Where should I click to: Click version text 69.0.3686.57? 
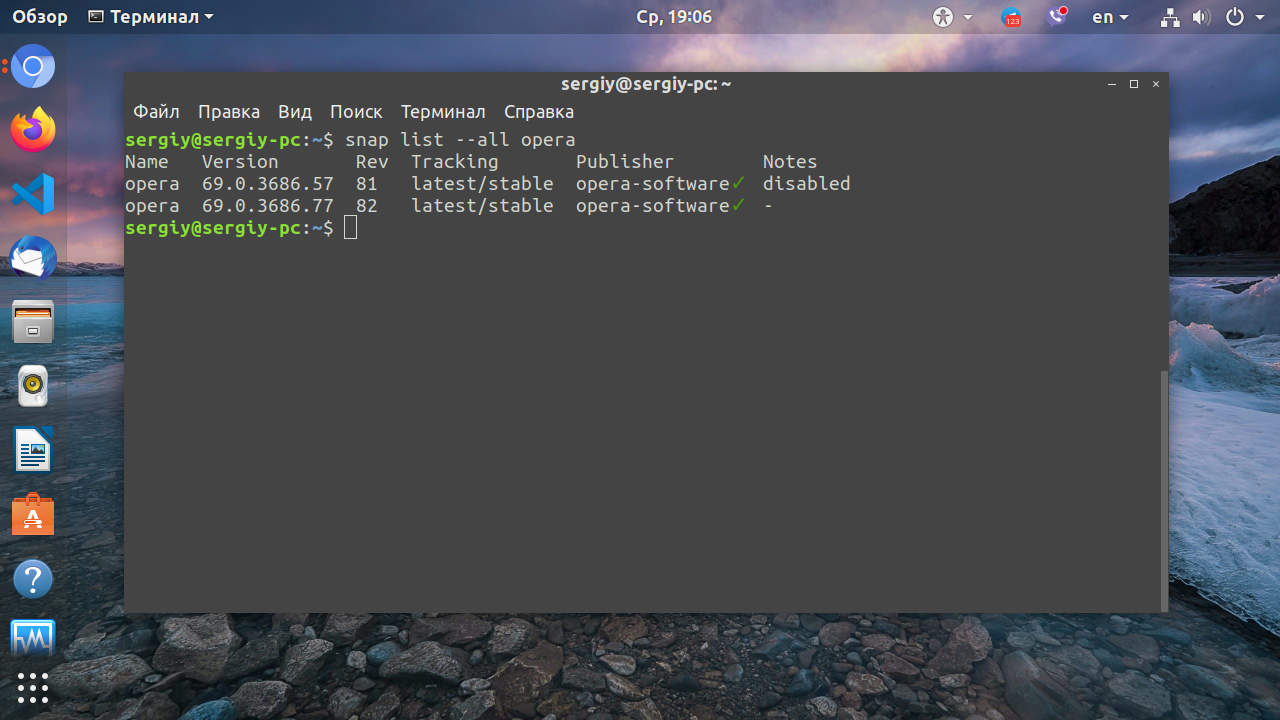click(267, 184)
